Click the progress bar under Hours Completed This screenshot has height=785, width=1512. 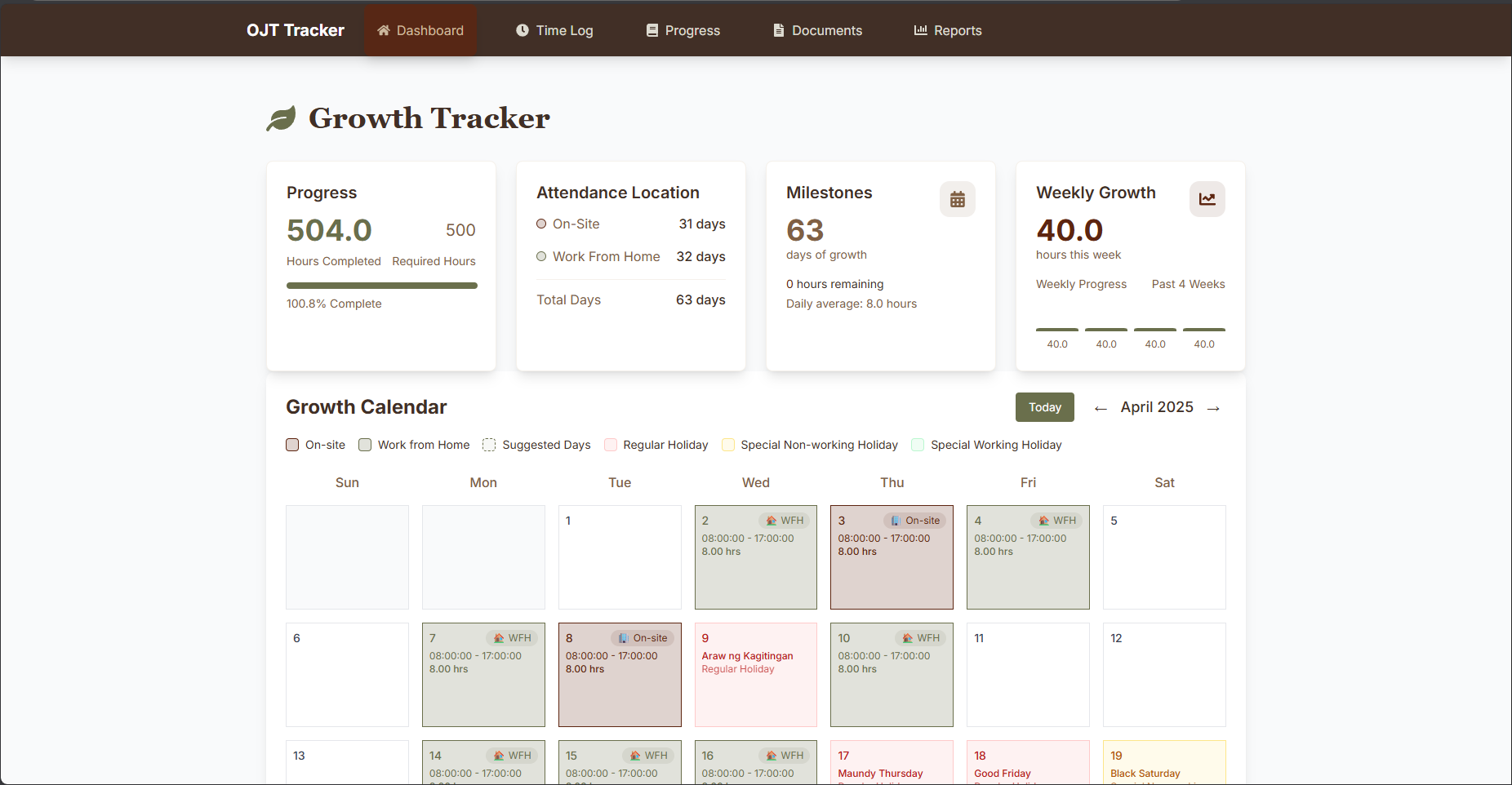(x=381, y=286)
